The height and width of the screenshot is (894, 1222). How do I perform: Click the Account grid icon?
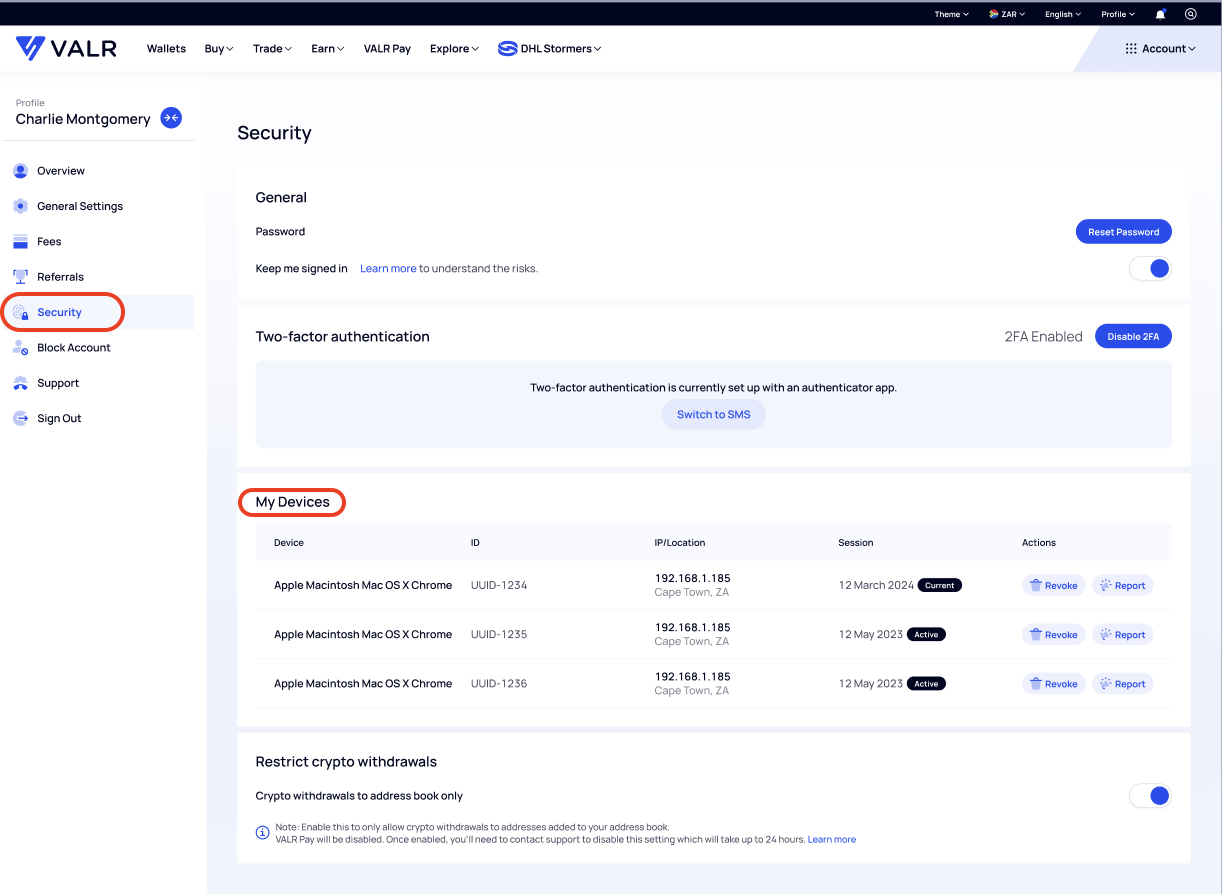pos(1131,48)
